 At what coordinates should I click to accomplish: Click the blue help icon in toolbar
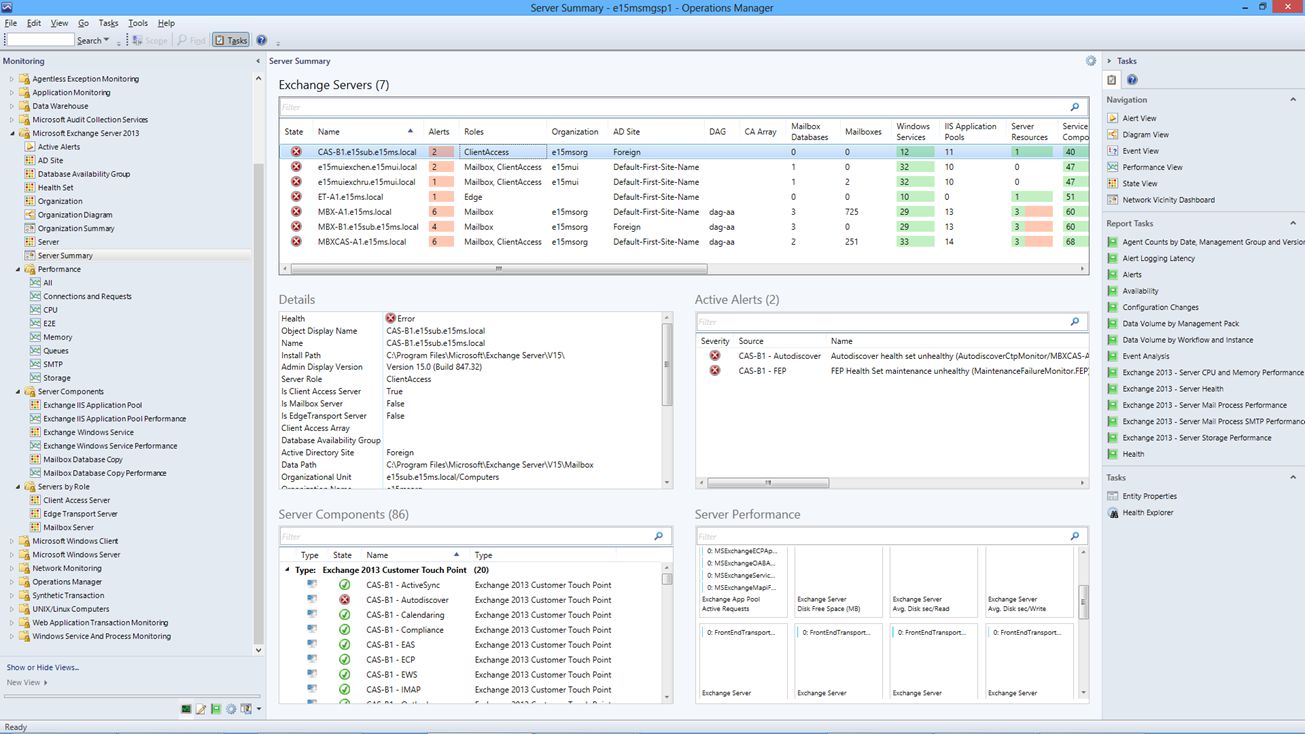(x=262, y=41)
